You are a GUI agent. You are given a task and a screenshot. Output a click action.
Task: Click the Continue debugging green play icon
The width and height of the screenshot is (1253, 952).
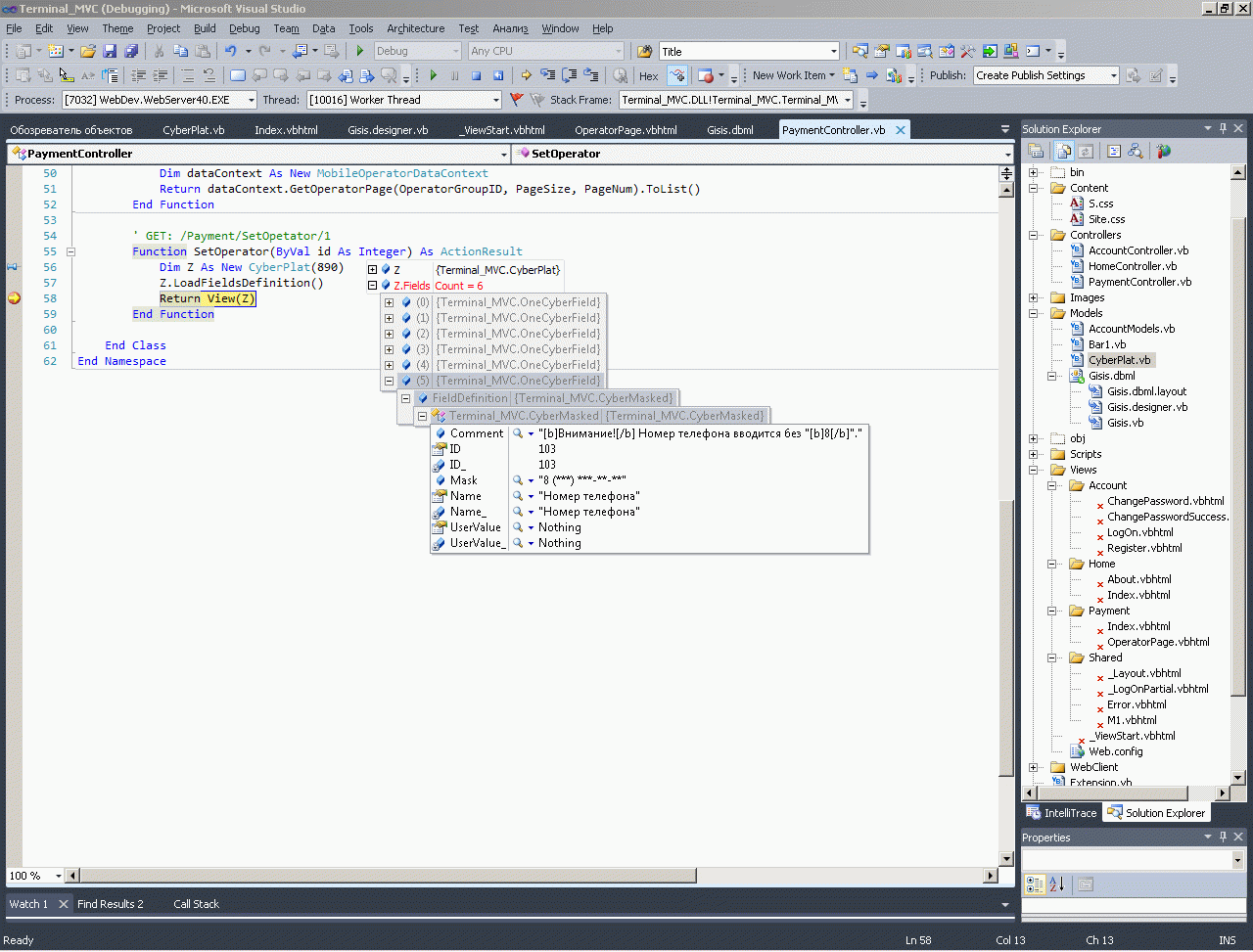[x=433, y=75]
